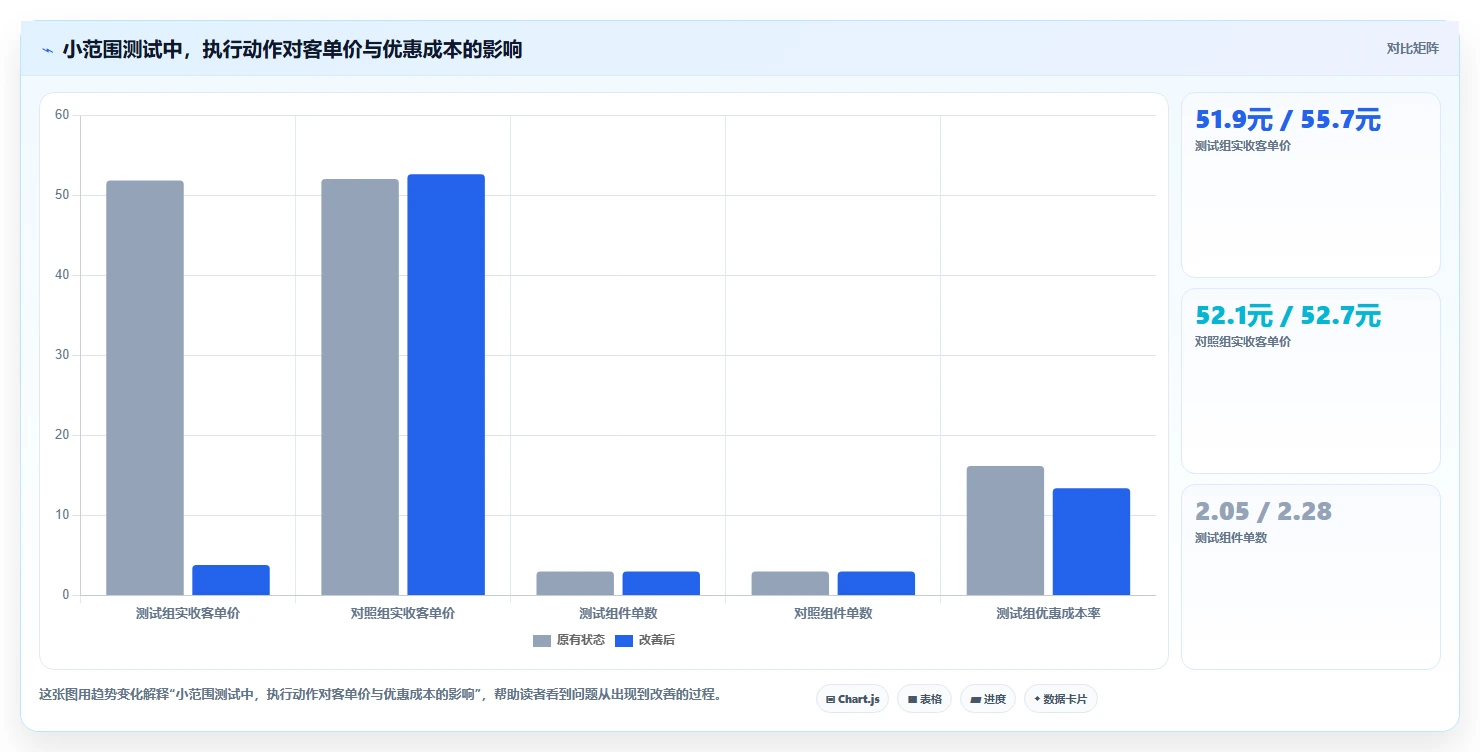This screenshot has height=752, width=1480.
Task: Toggle the 原有状态 legend item
Action: pos(568,640)
